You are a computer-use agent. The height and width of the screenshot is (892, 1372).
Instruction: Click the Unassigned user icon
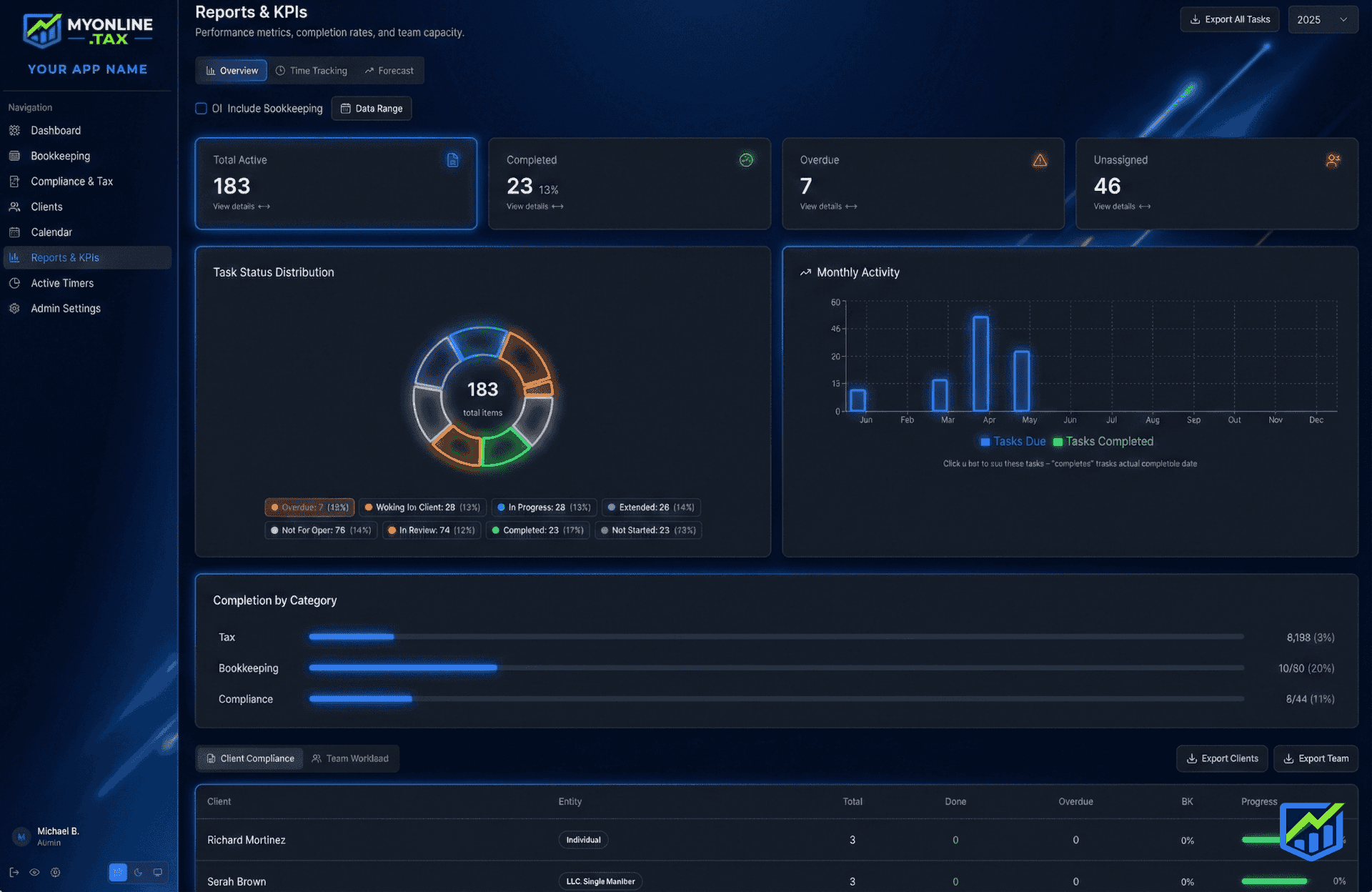click(x=1333, y=160)
